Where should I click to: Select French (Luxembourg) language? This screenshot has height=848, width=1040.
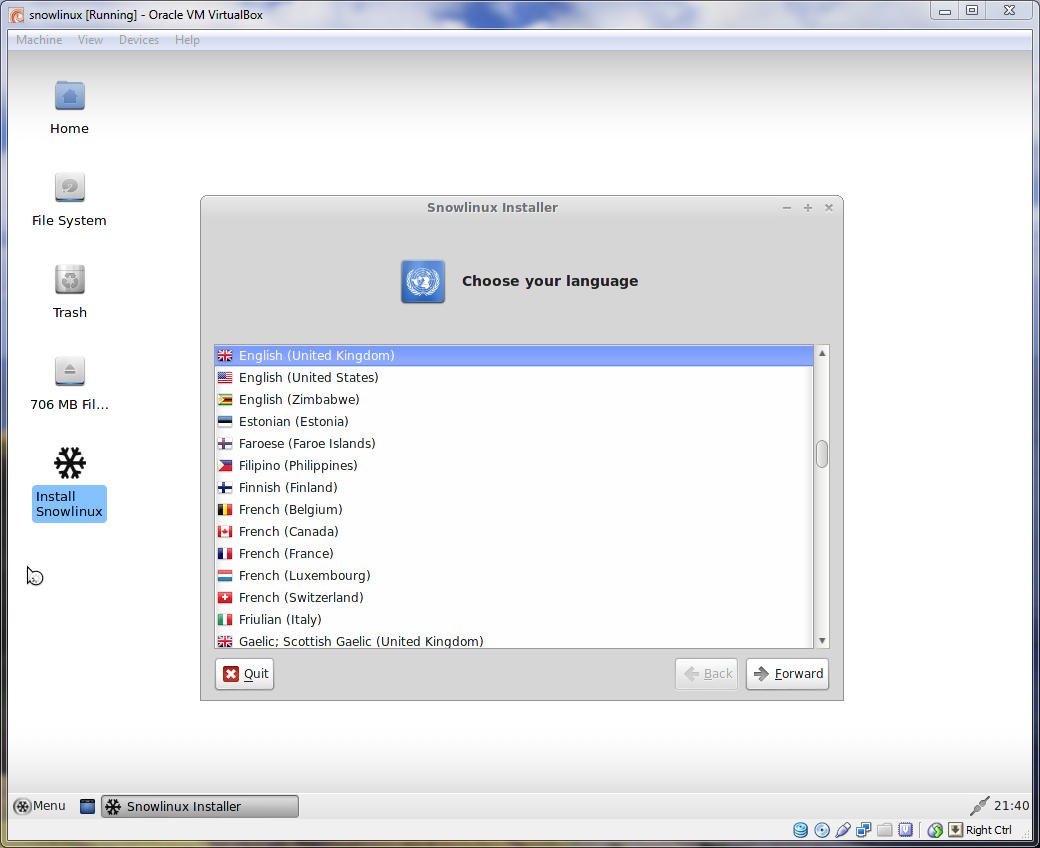click(514, 575)
